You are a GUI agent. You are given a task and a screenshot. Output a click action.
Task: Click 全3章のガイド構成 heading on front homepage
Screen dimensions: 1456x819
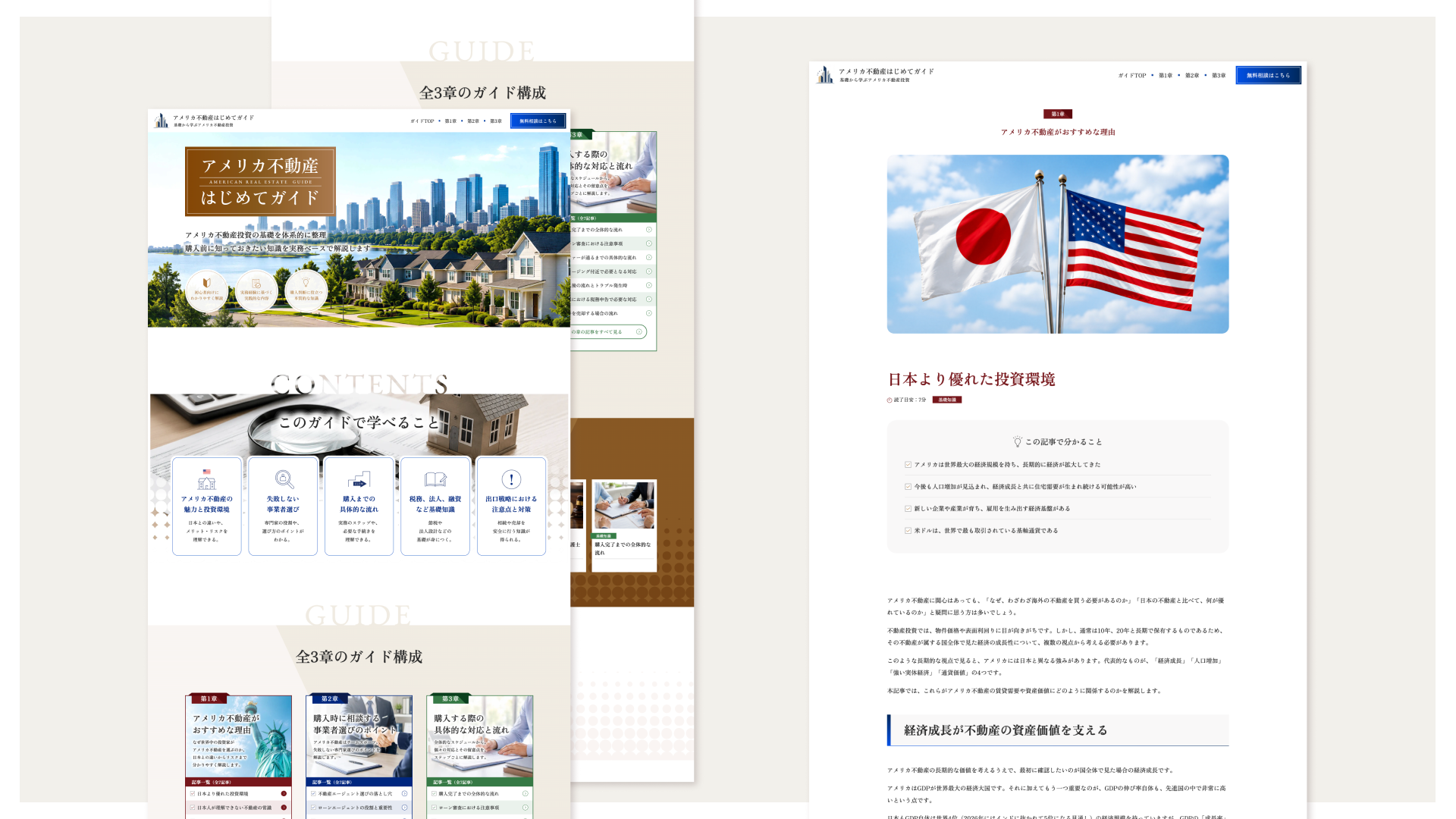click(x=359, y=657)
